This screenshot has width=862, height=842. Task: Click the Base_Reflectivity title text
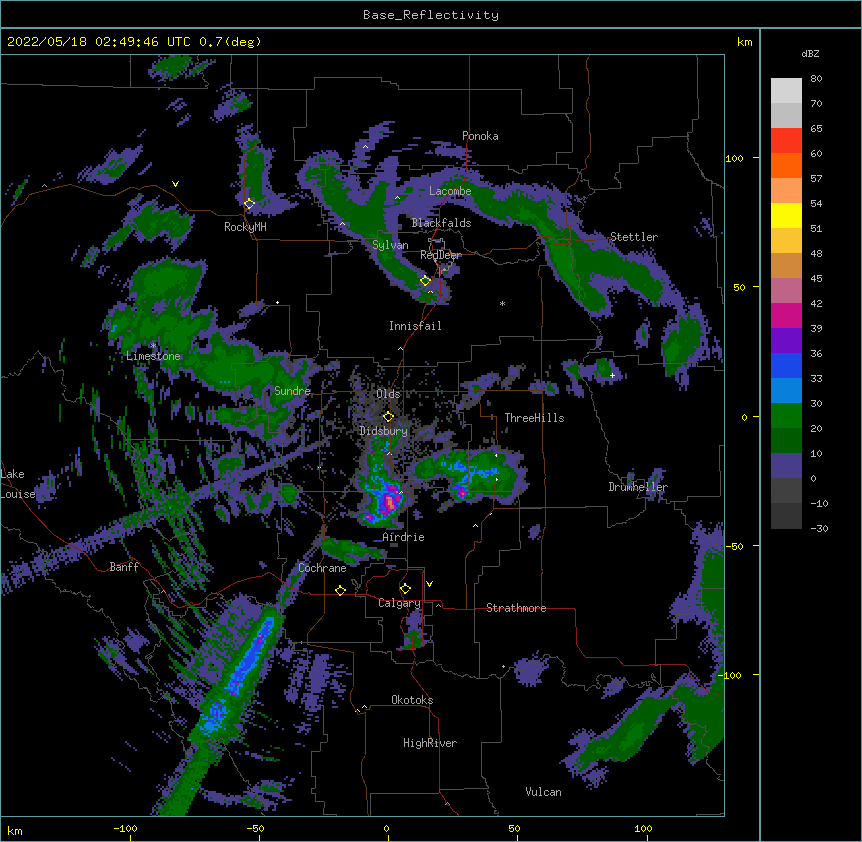click(x=431, y=15)
